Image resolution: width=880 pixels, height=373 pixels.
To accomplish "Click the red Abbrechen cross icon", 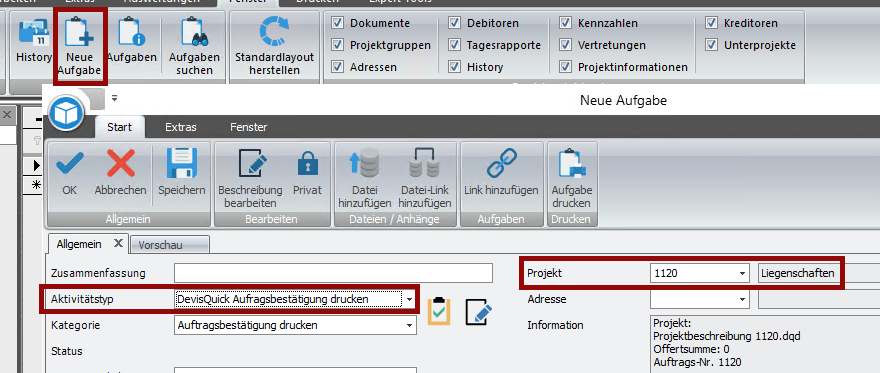I will point(121,164).
